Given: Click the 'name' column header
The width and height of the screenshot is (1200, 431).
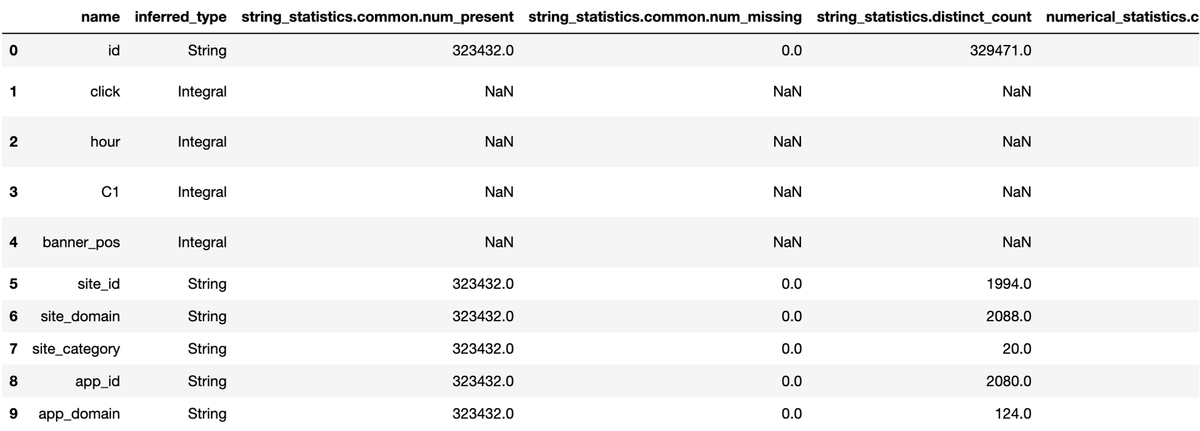Looking at the screenshot, I should click(x=103, y=17).
